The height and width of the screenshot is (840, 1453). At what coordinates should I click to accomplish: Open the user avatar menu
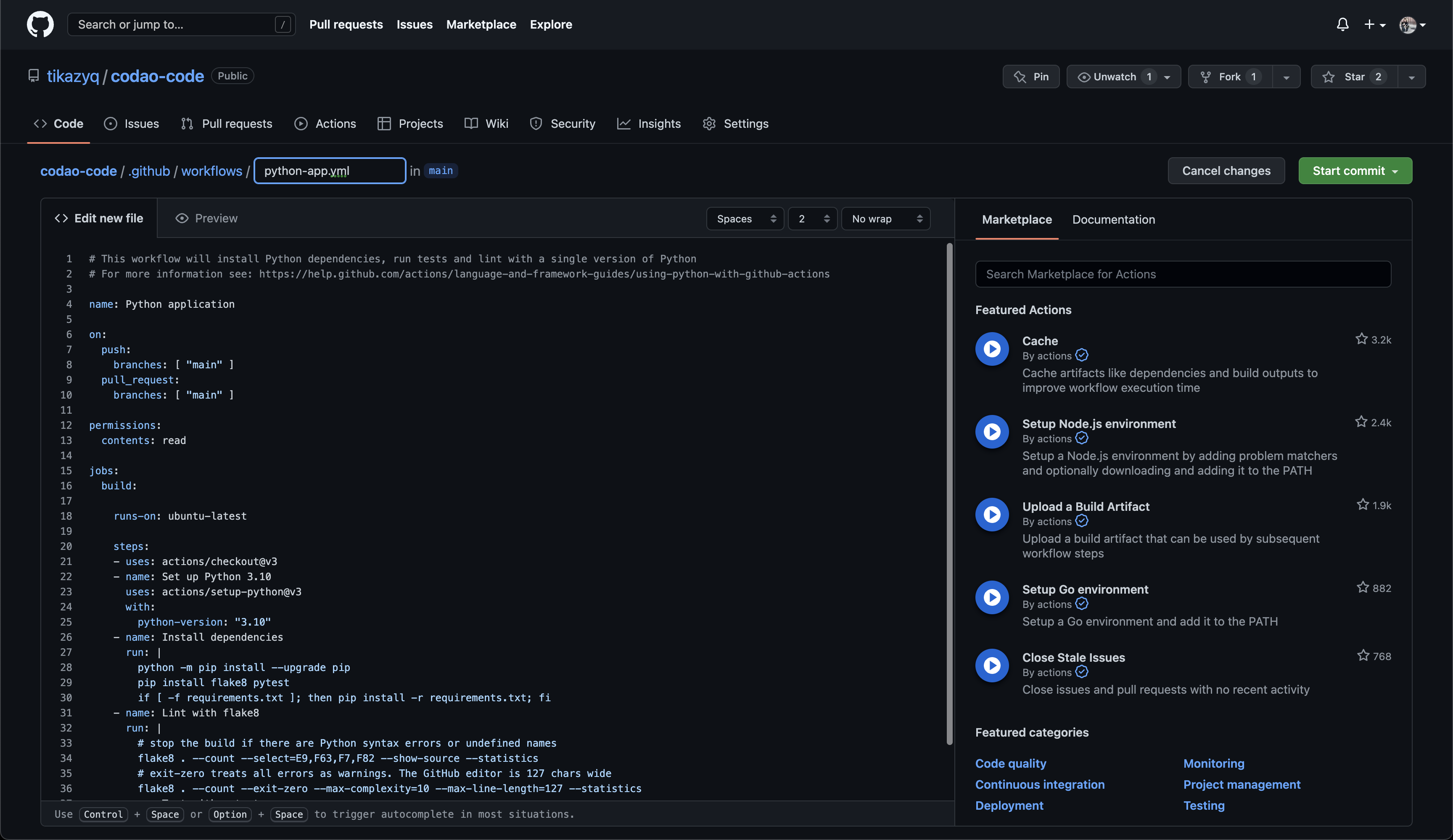pos(1412,25)
